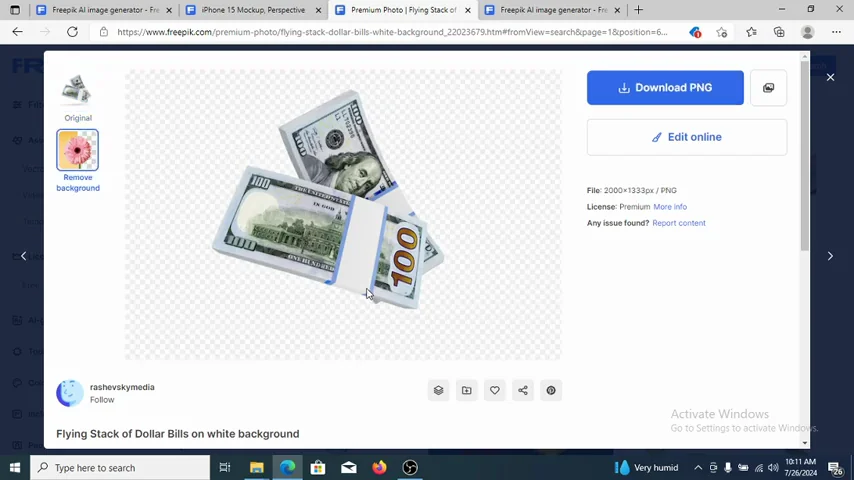This screenshot has width=854, height=480.
Task: Click the Report content link
Action: (679, 223)
